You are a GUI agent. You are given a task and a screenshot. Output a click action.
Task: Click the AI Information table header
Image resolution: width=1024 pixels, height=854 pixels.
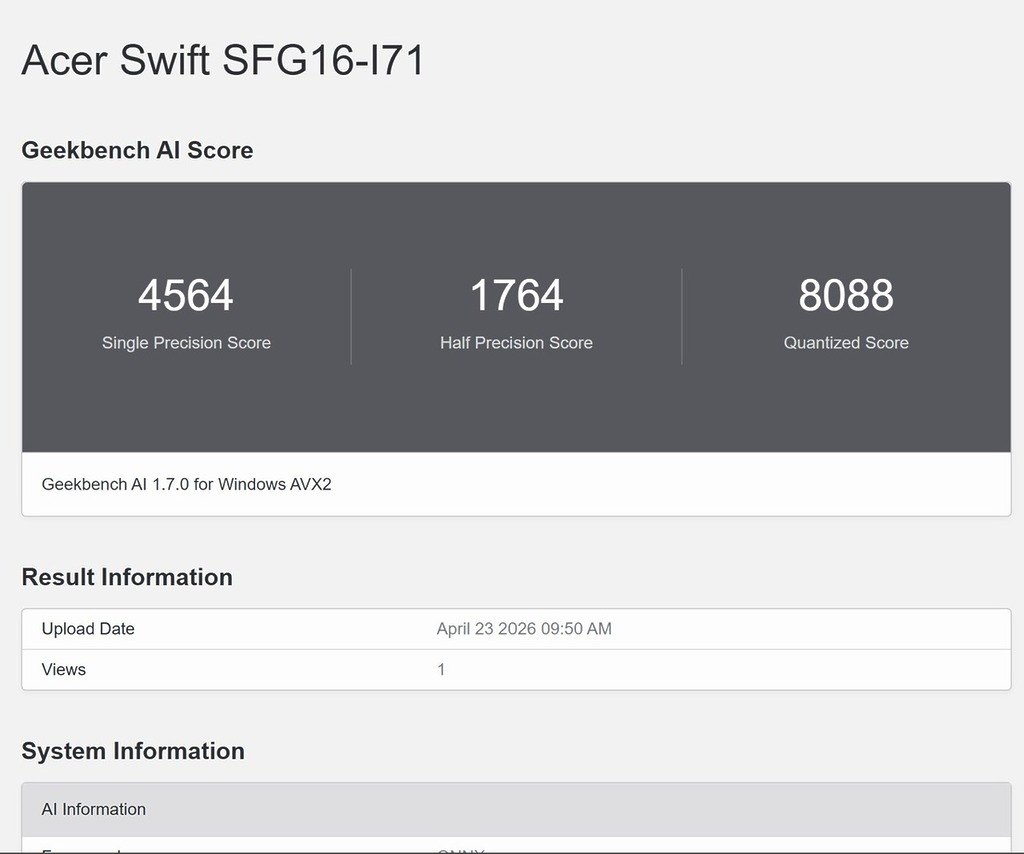tap(517, 810)
